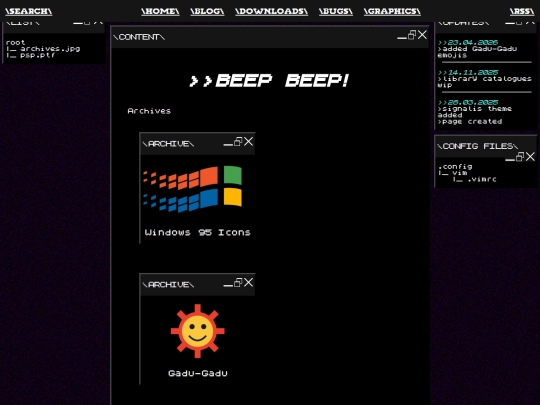Select the .config root entry
Screen dimensions: 540x405
455,167
